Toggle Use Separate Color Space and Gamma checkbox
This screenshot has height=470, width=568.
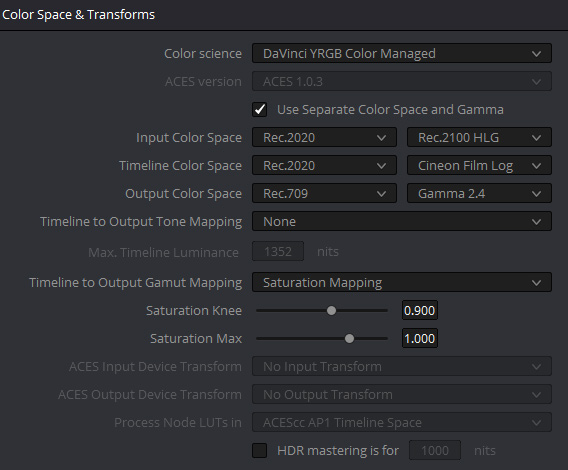(x=259, y=109)
